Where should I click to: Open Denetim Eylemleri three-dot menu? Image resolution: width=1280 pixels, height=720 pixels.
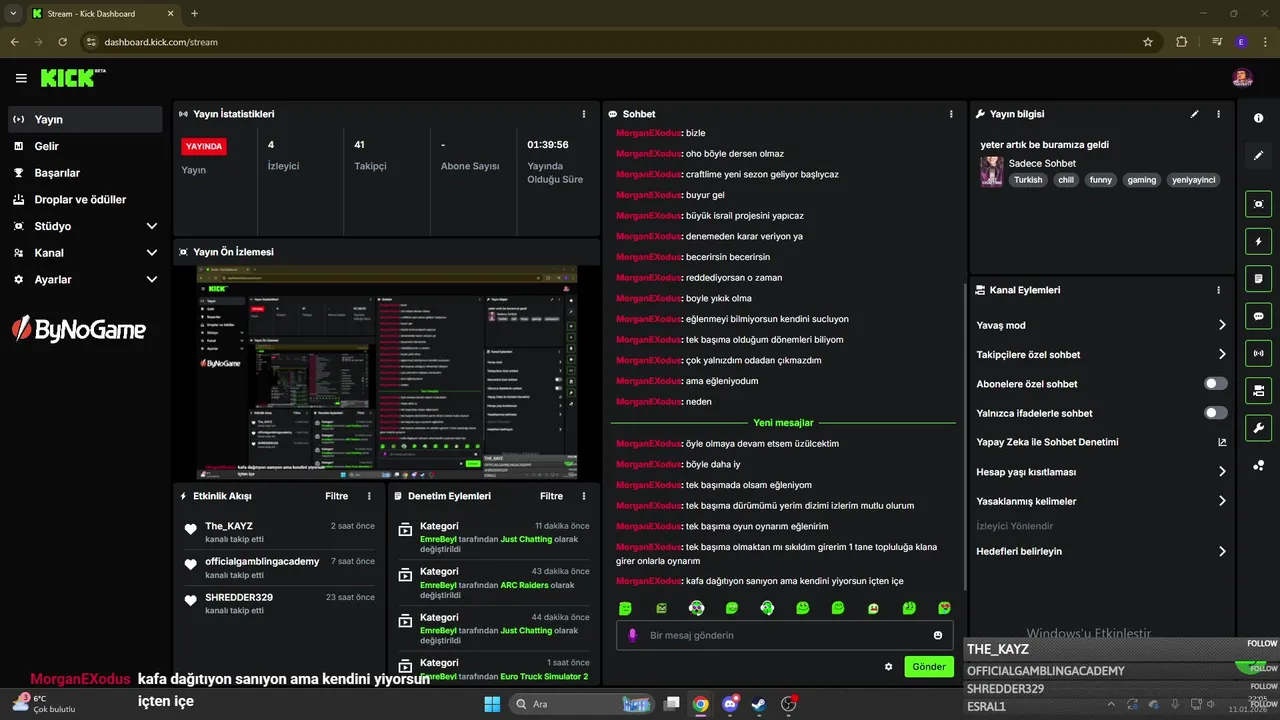584,496
